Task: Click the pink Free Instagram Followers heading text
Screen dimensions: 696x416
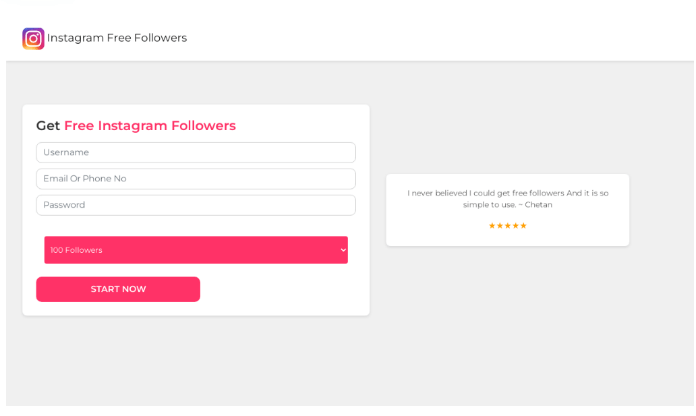Action: click(x=150, y=126)
